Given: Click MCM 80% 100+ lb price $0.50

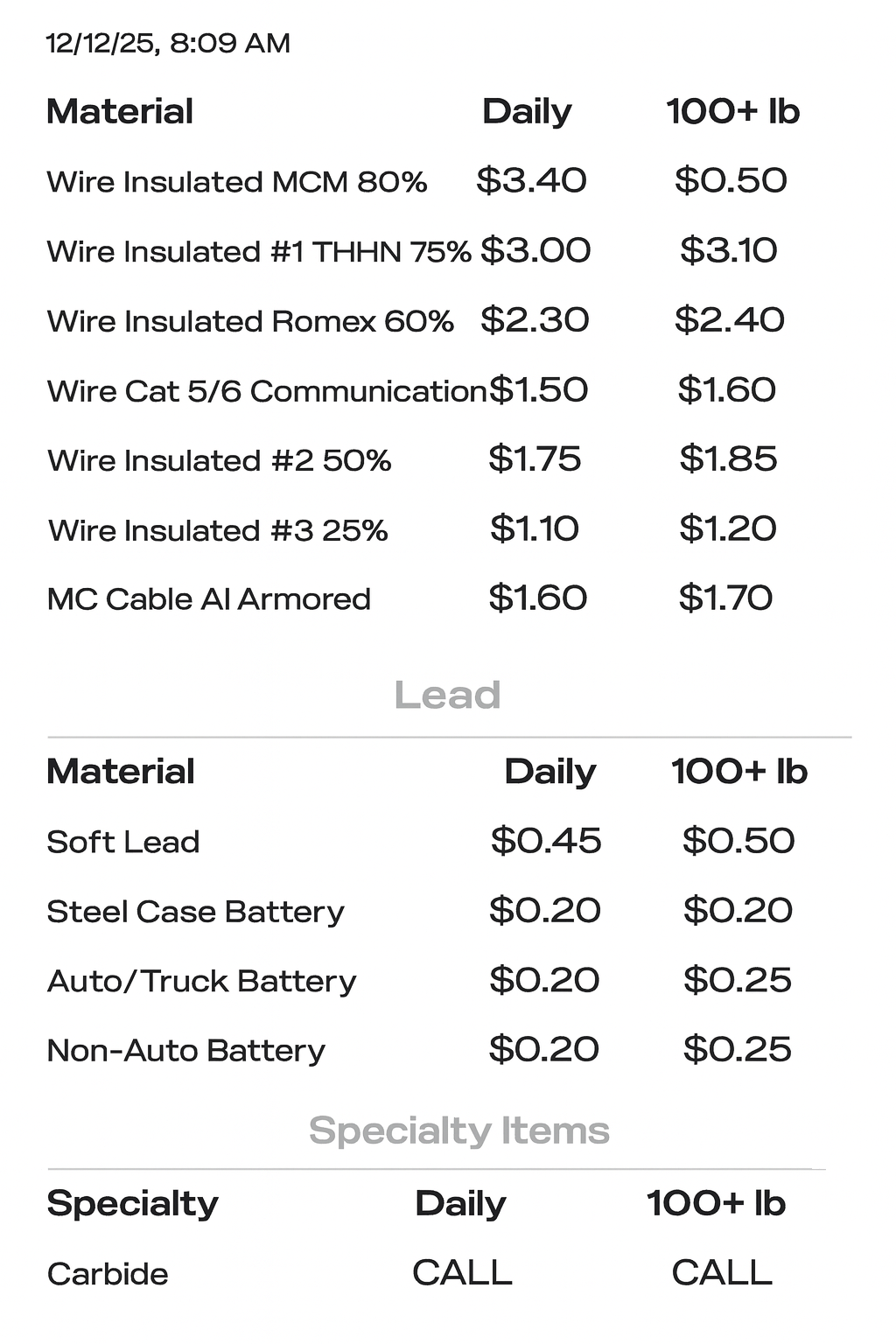Looking at the screenshot, I should coord(731,181).
